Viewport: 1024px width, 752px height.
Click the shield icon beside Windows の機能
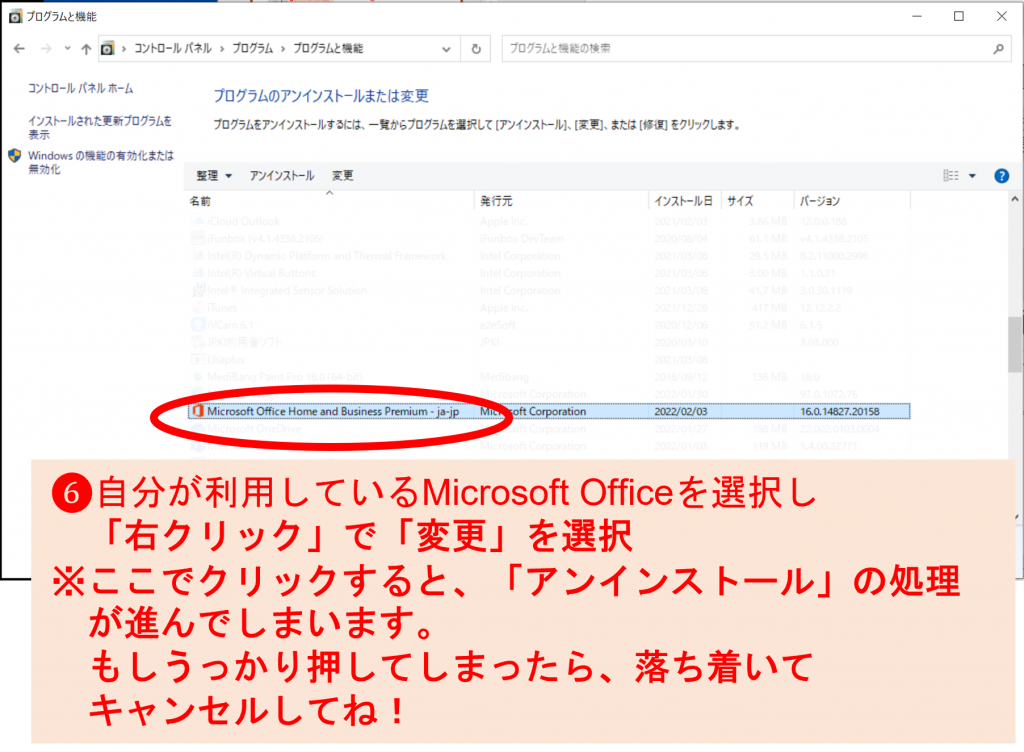(x=14, y=155)
